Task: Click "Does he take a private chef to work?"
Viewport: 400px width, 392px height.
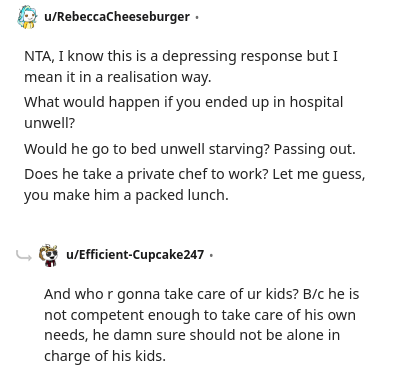Action: 146,174
